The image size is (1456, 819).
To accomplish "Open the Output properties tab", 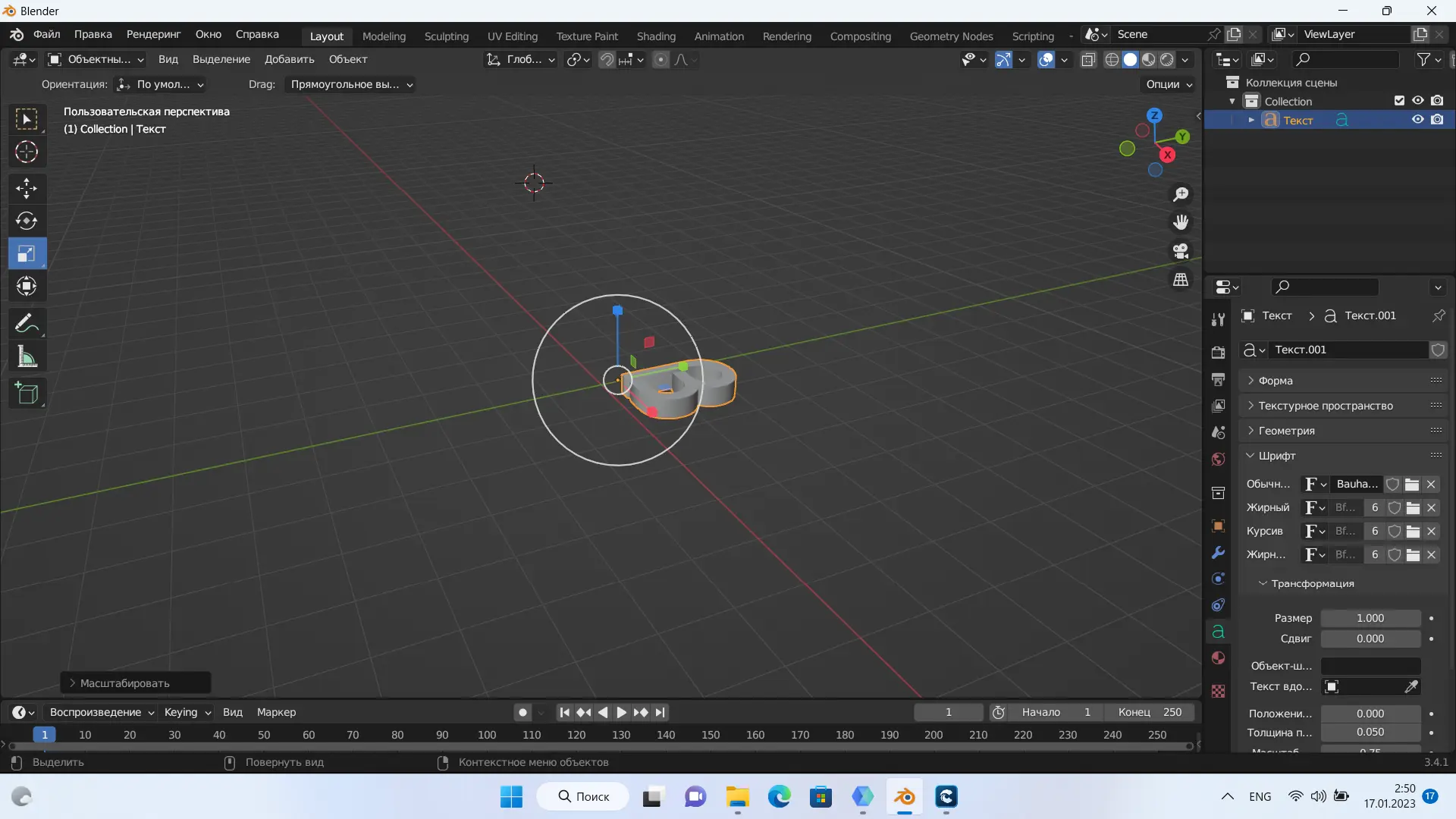I will pos(1218,378).
